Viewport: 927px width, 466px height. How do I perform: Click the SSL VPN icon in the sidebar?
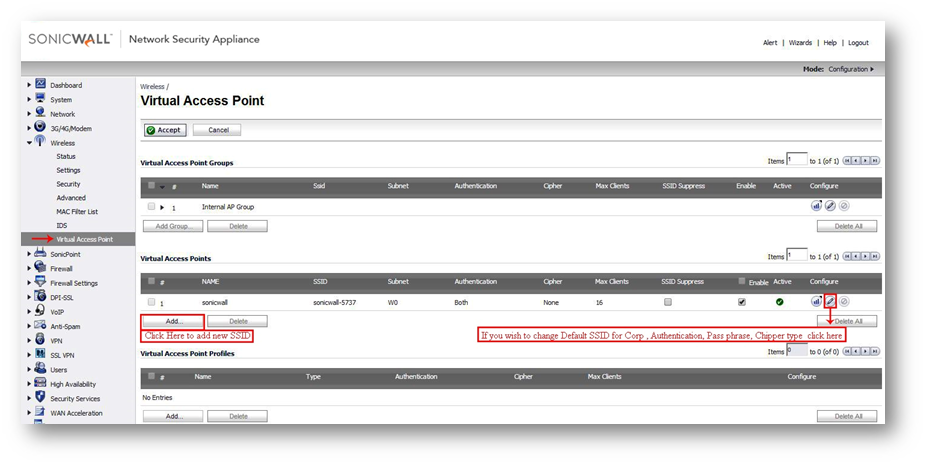pyautogui.click(x=40, y=354)
